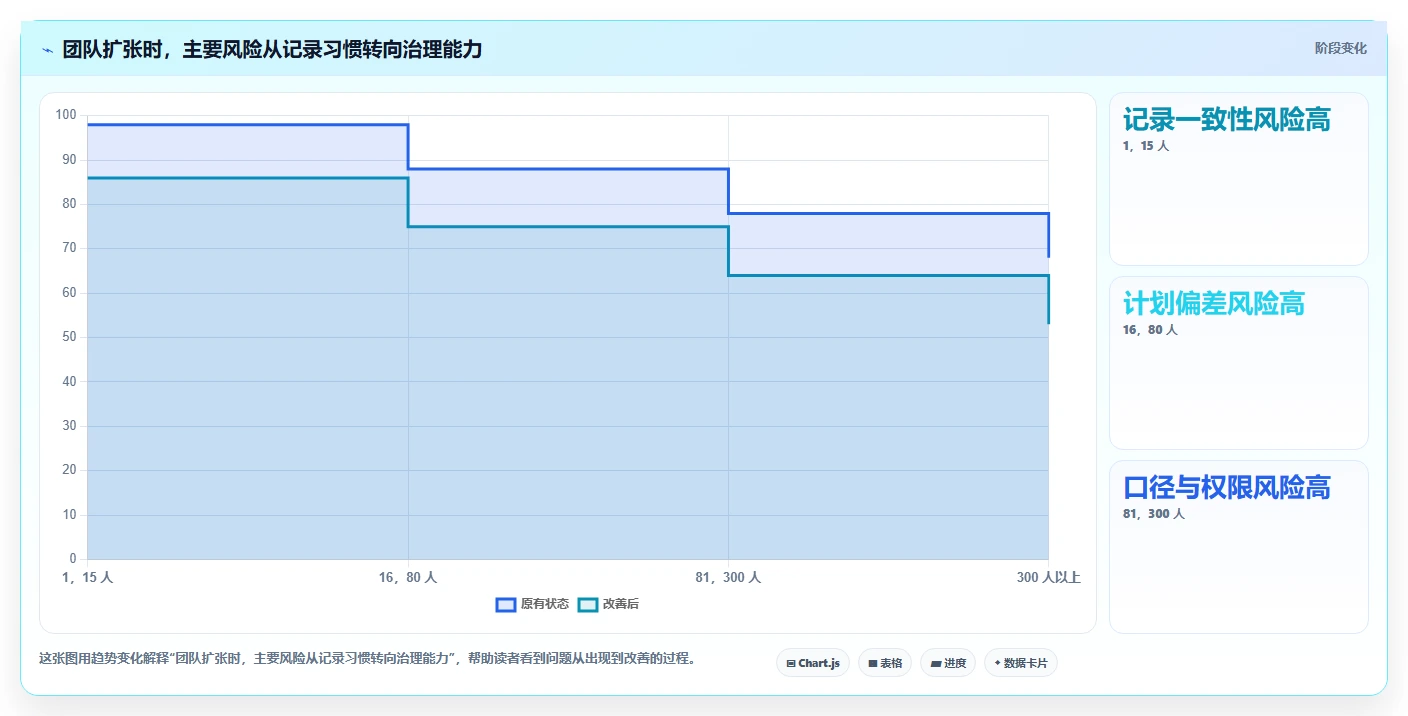Click the y-axis value 0
1408x716 pixels.
point(73,559)
